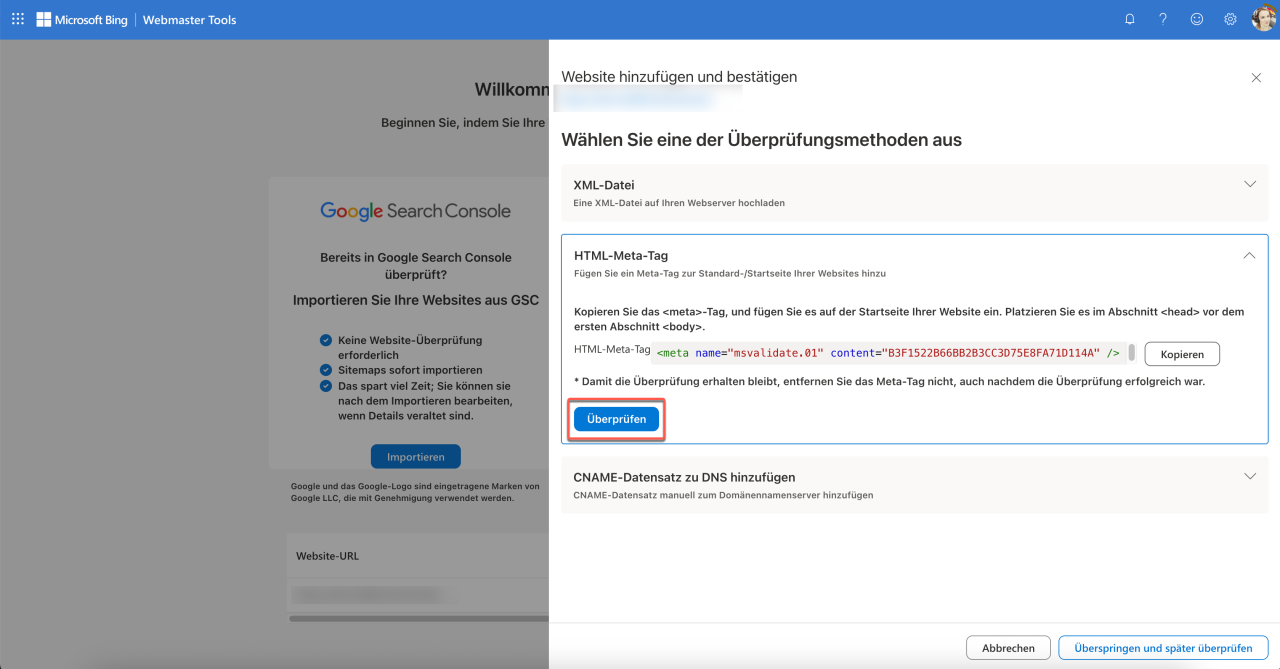Screen dimensions: 1280x669
Task: Click the meta tag code field
Action: pos(889,353)
